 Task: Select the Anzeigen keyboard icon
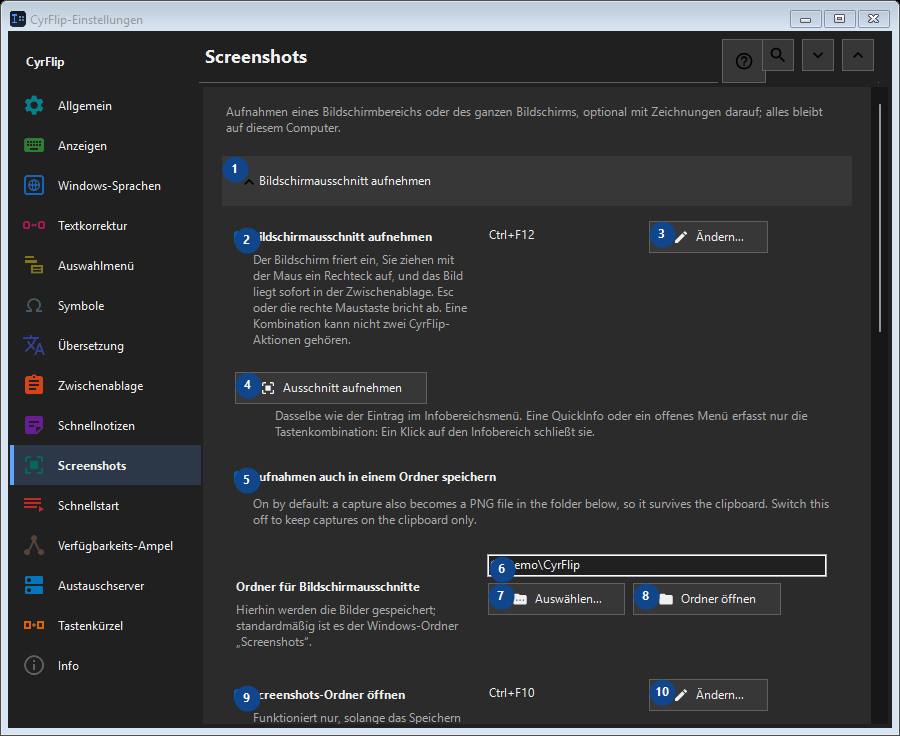34,146
